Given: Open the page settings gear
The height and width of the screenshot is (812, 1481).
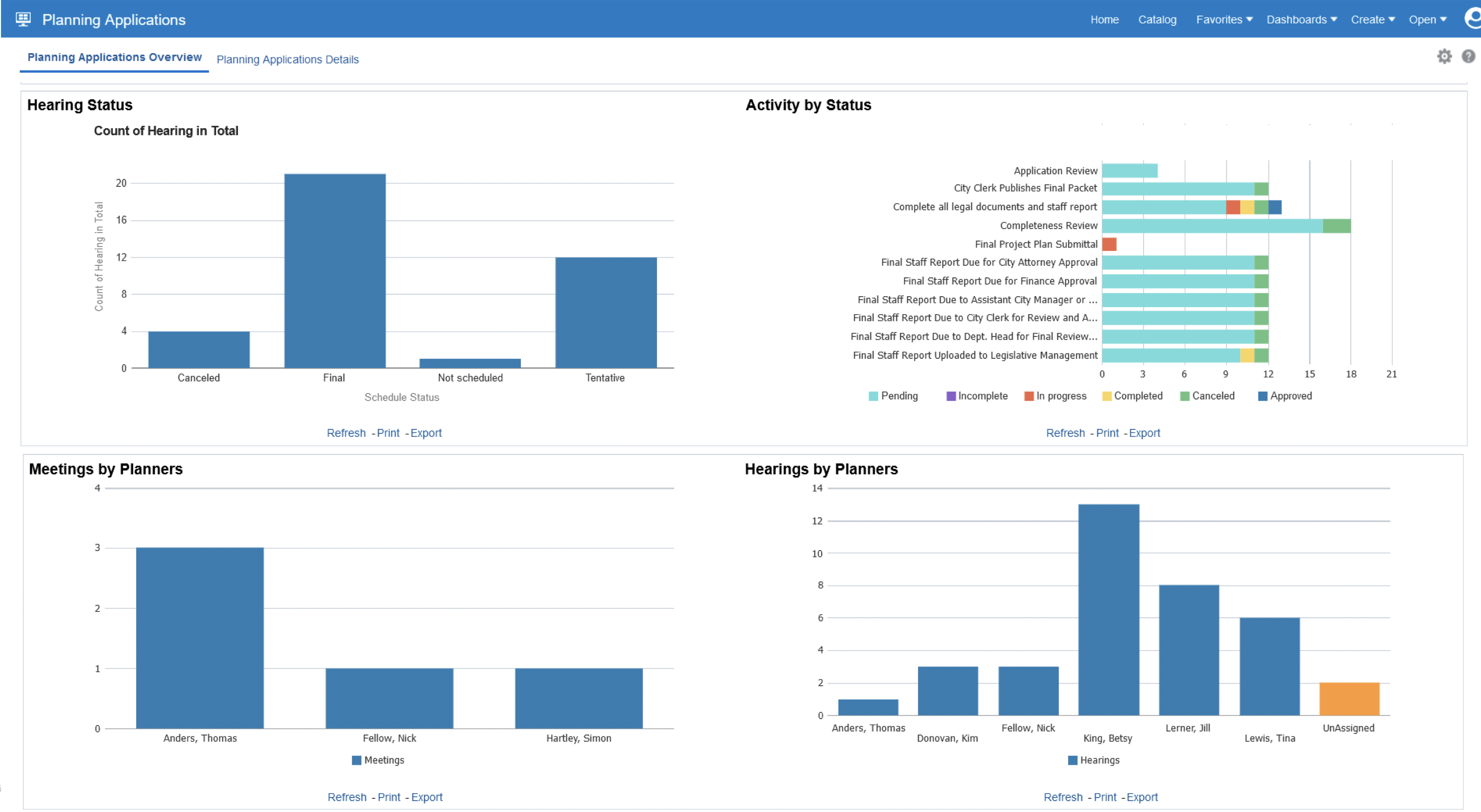Looking at the screenshot, I should pos(1445,56).
